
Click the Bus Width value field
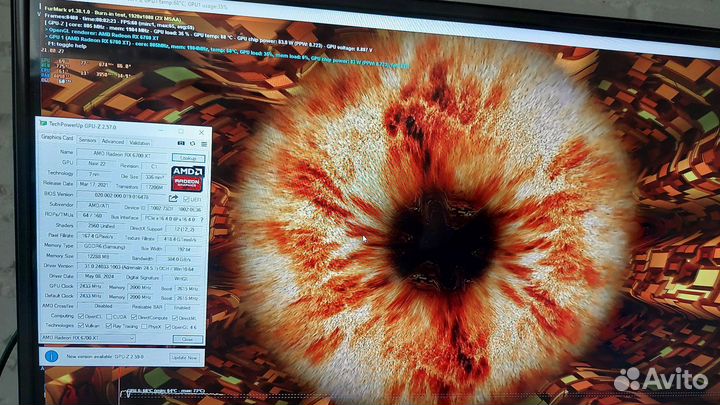184,249
